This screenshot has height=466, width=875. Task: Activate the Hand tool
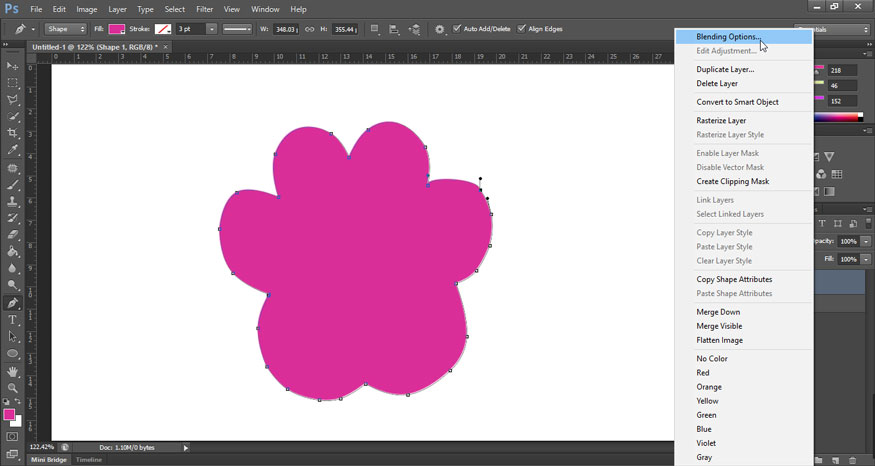[13, 371]
